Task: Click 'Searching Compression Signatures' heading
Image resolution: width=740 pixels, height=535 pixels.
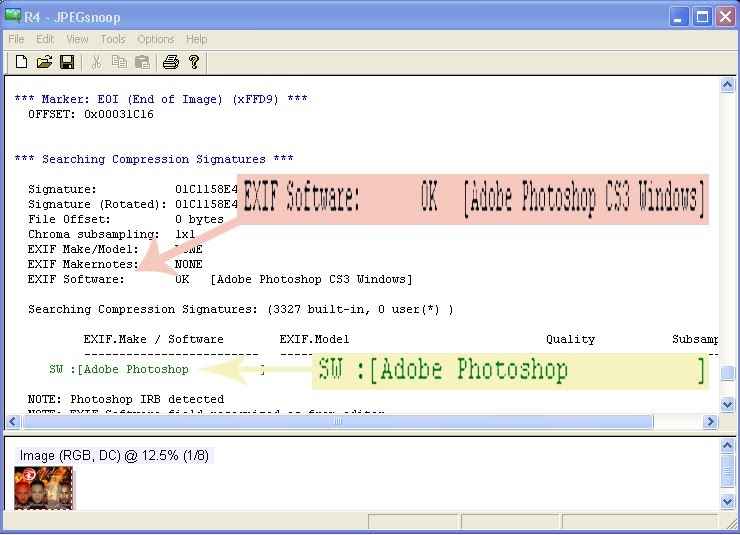Action: (x=154, y=159)
